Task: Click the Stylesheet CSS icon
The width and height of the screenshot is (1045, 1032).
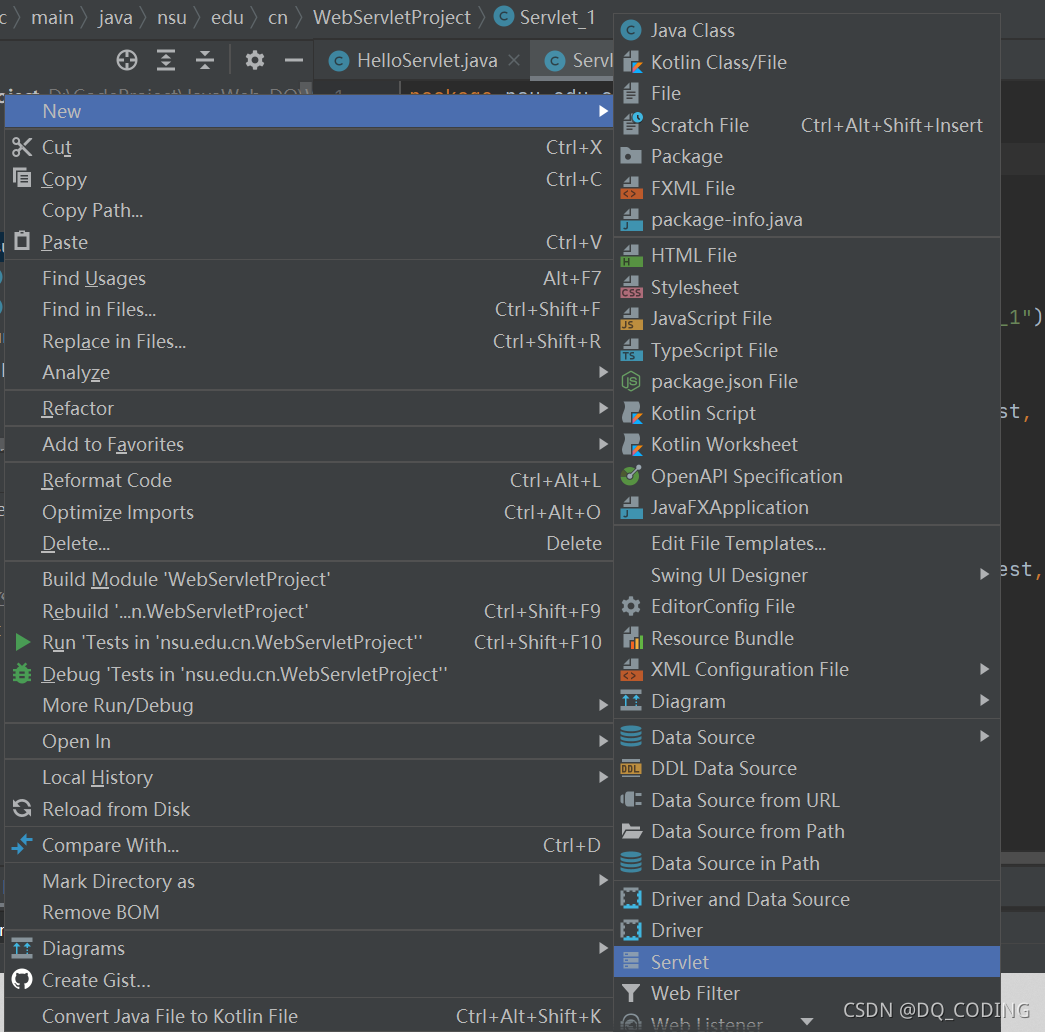Action: 631,287
